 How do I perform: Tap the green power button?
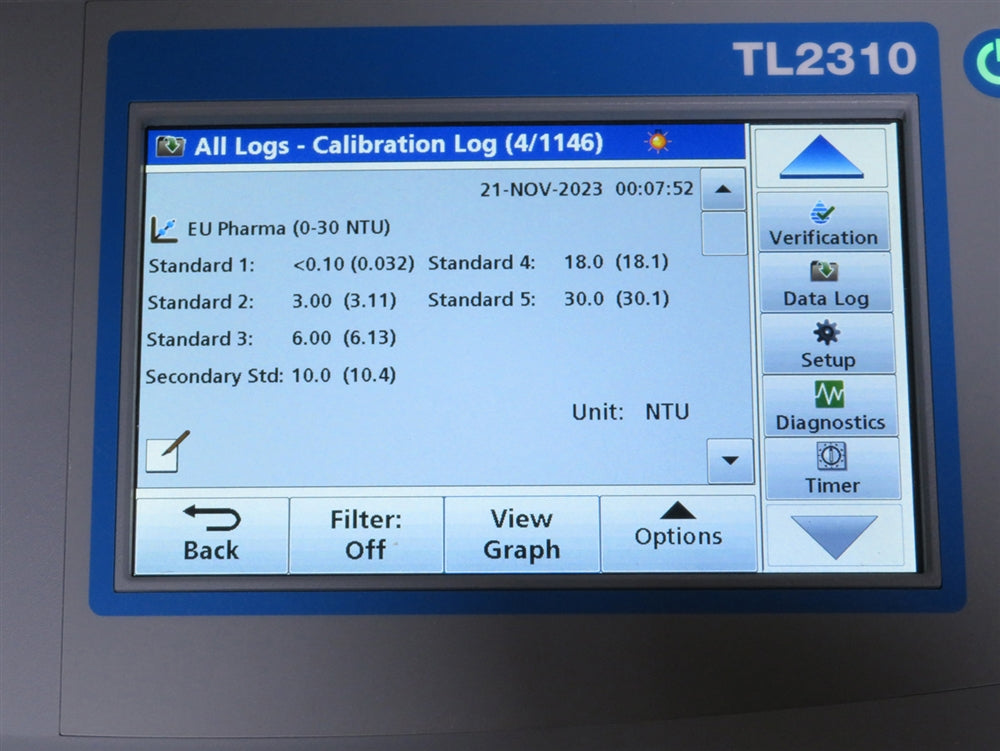[x=985, y=62]
